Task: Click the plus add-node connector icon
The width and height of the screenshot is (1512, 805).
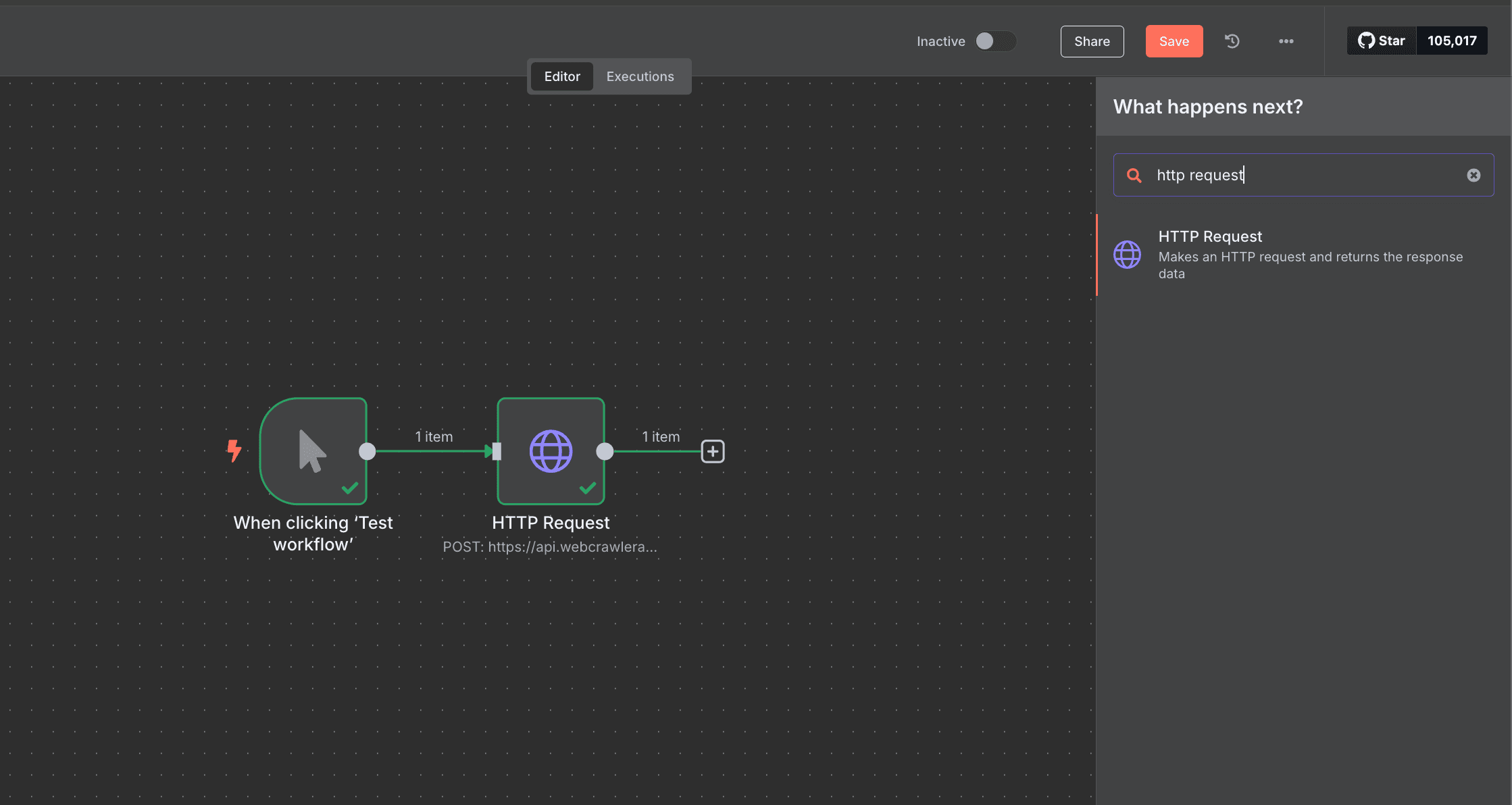Action: [x=713, y=451]
